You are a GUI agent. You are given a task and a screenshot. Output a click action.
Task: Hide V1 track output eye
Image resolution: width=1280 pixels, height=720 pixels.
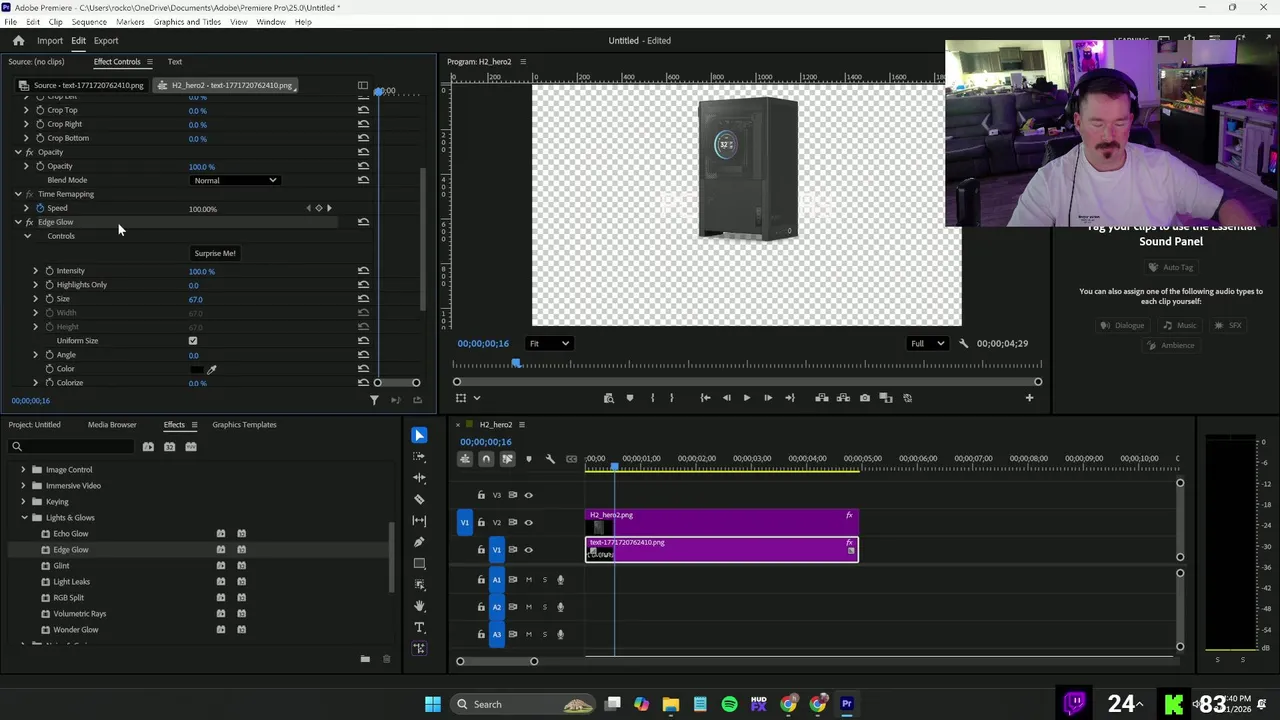(528, 549)
